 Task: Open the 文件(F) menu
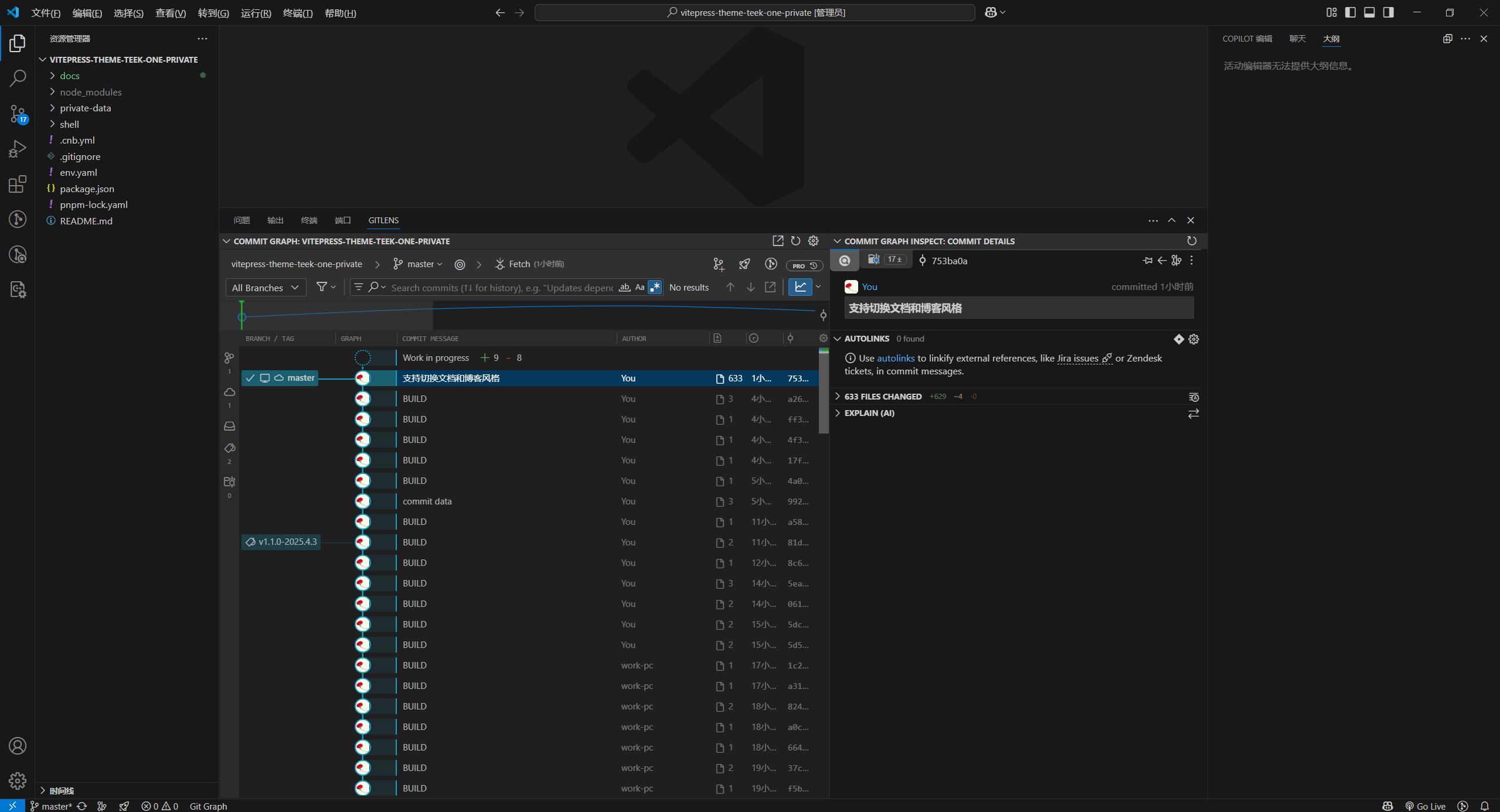tap(46, 13)
